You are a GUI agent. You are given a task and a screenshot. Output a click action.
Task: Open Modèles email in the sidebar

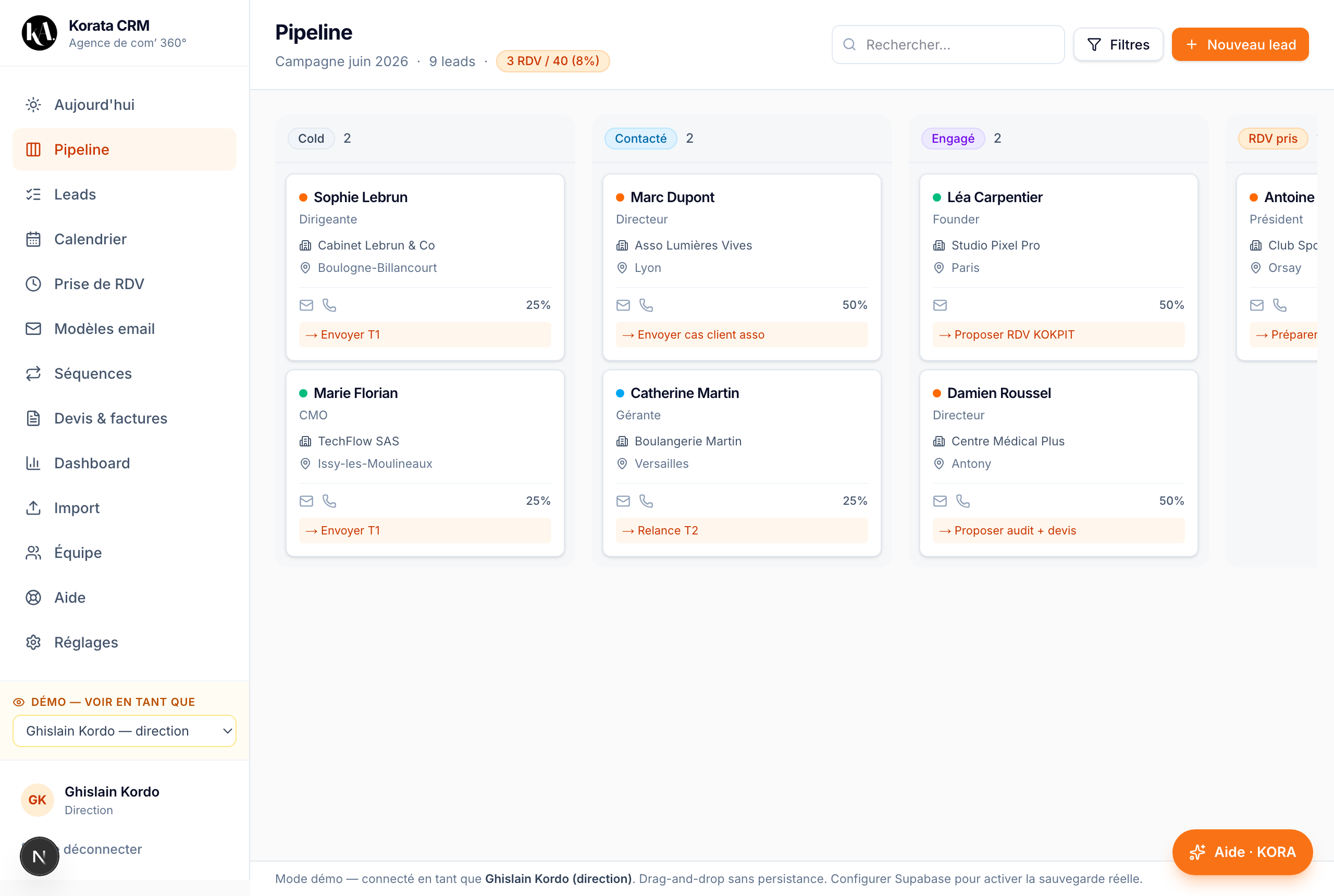click(x=124, y=329)
